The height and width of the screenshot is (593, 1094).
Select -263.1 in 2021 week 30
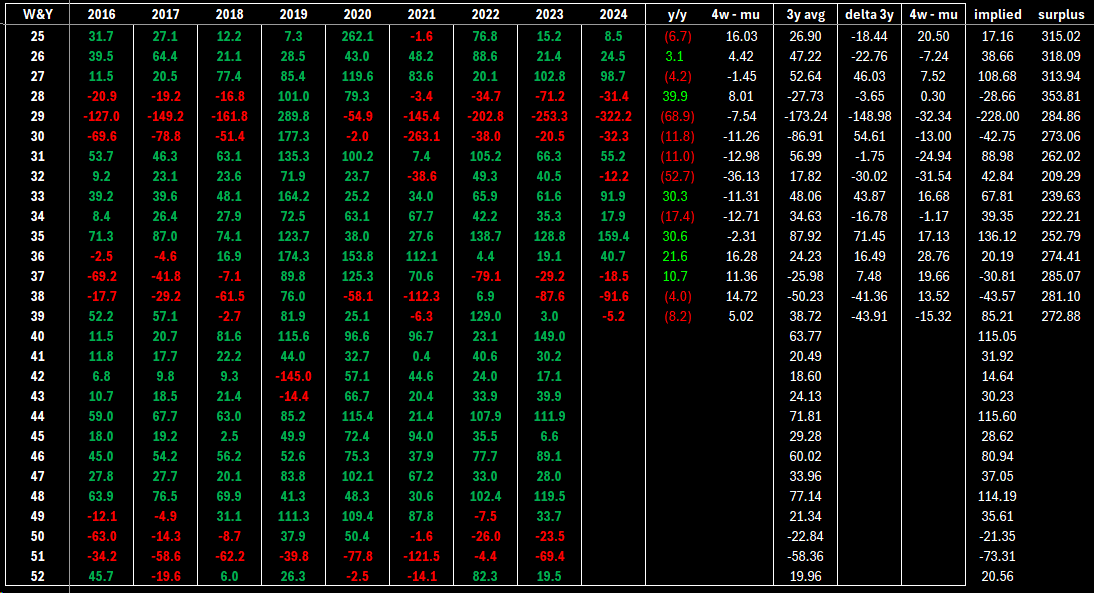click(x=421, y=137)
